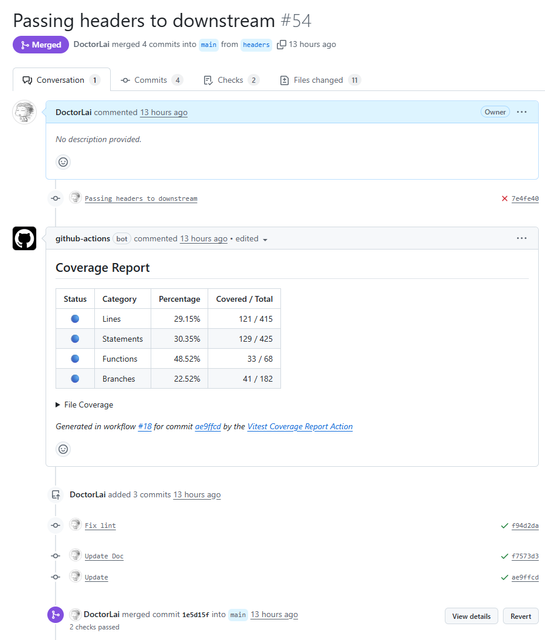
Task: Open the 'Update' commit
Action: (96, 578)
